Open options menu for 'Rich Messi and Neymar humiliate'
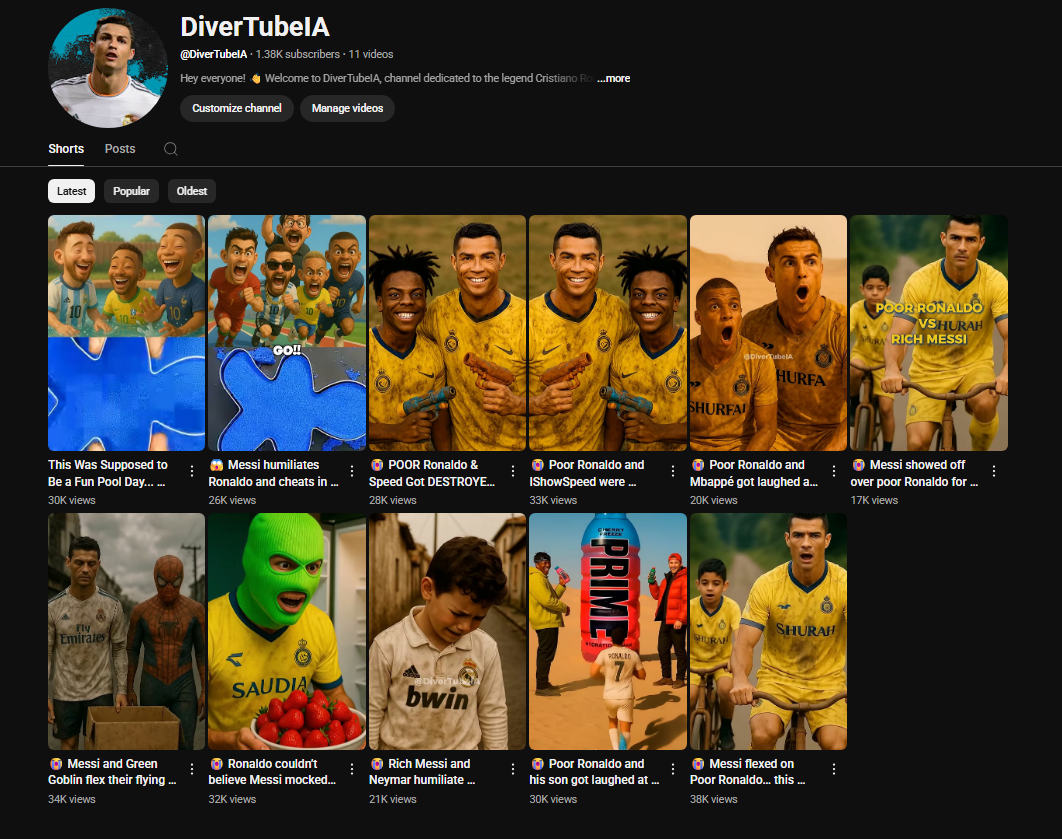 point(513,769)
